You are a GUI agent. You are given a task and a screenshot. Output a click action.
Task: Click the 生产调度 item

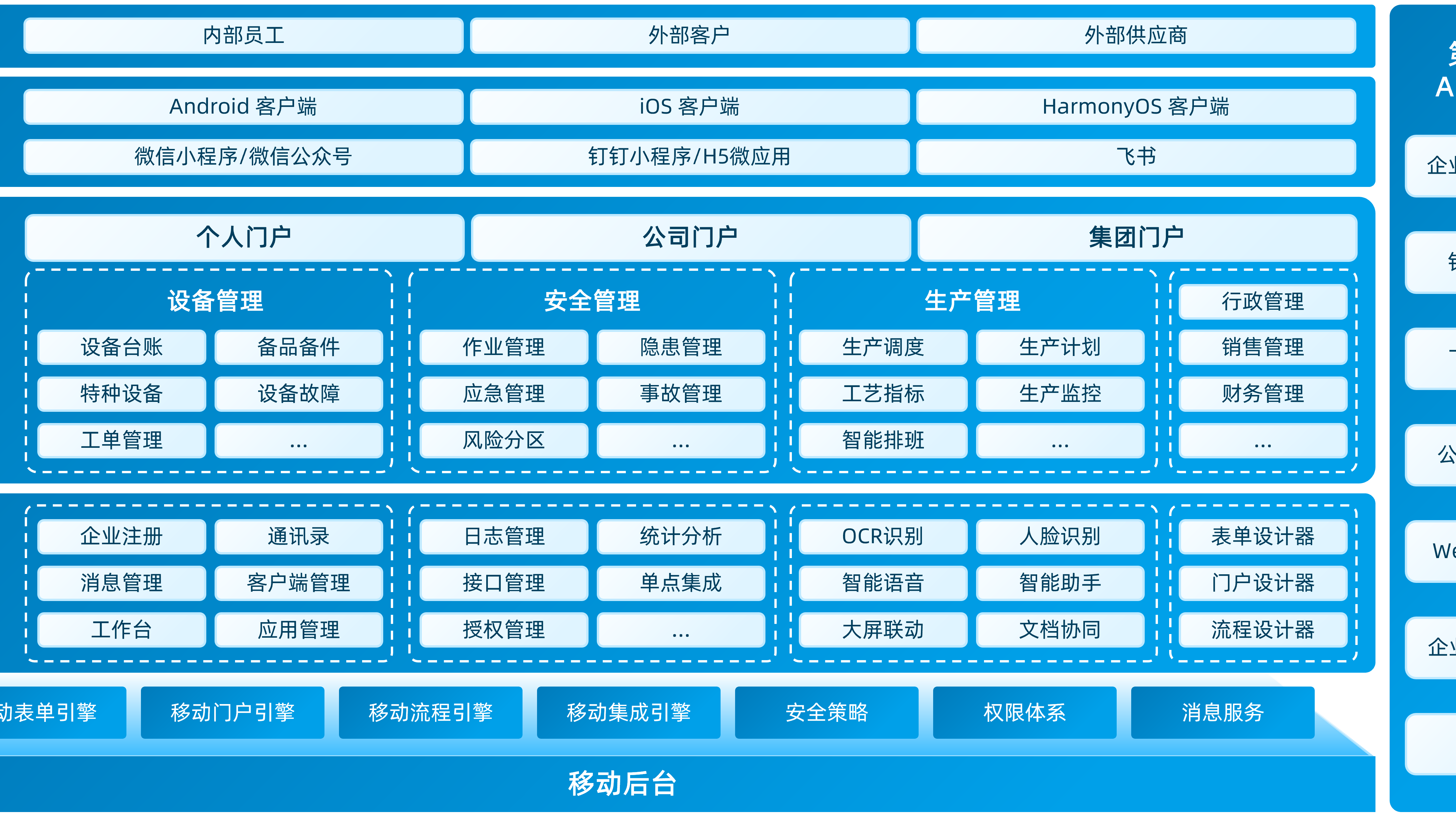[883, 347]
